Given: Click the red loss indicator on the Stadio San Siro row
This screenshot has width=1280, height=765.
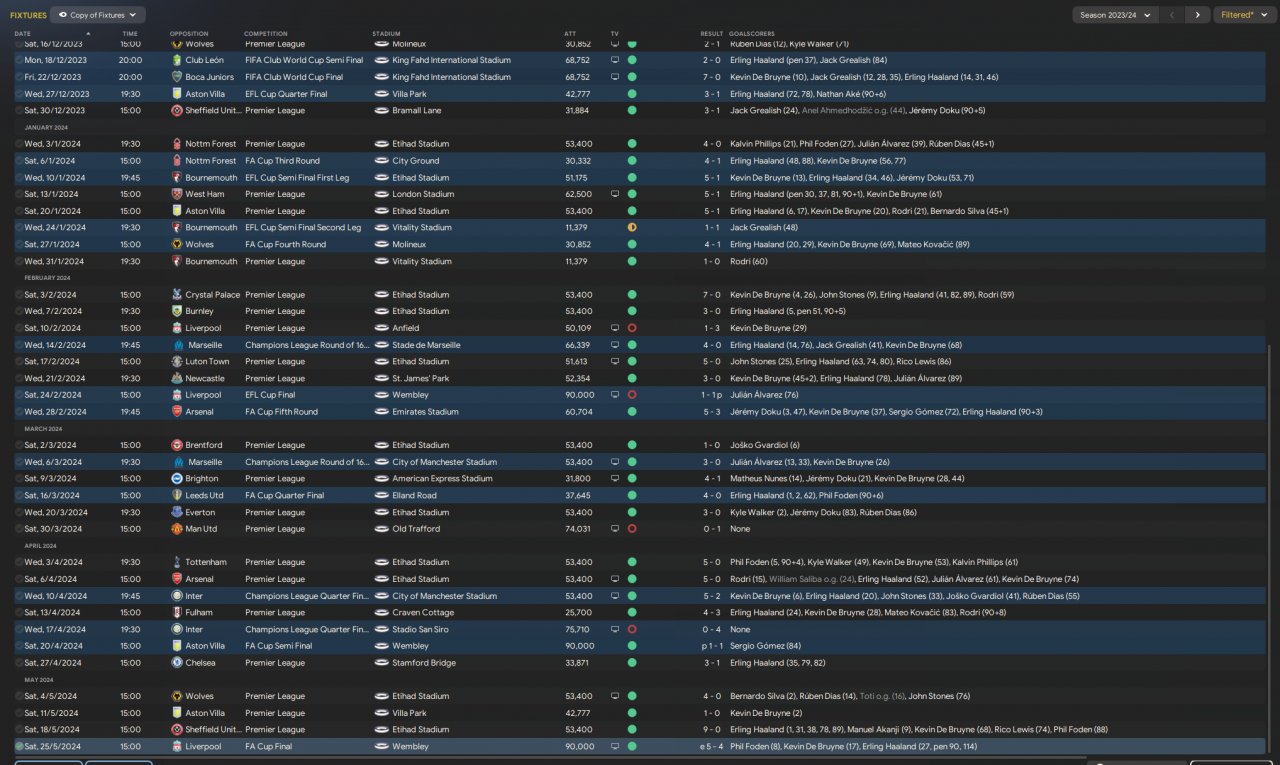Looking at the screenshot, I should coord(632,630).
